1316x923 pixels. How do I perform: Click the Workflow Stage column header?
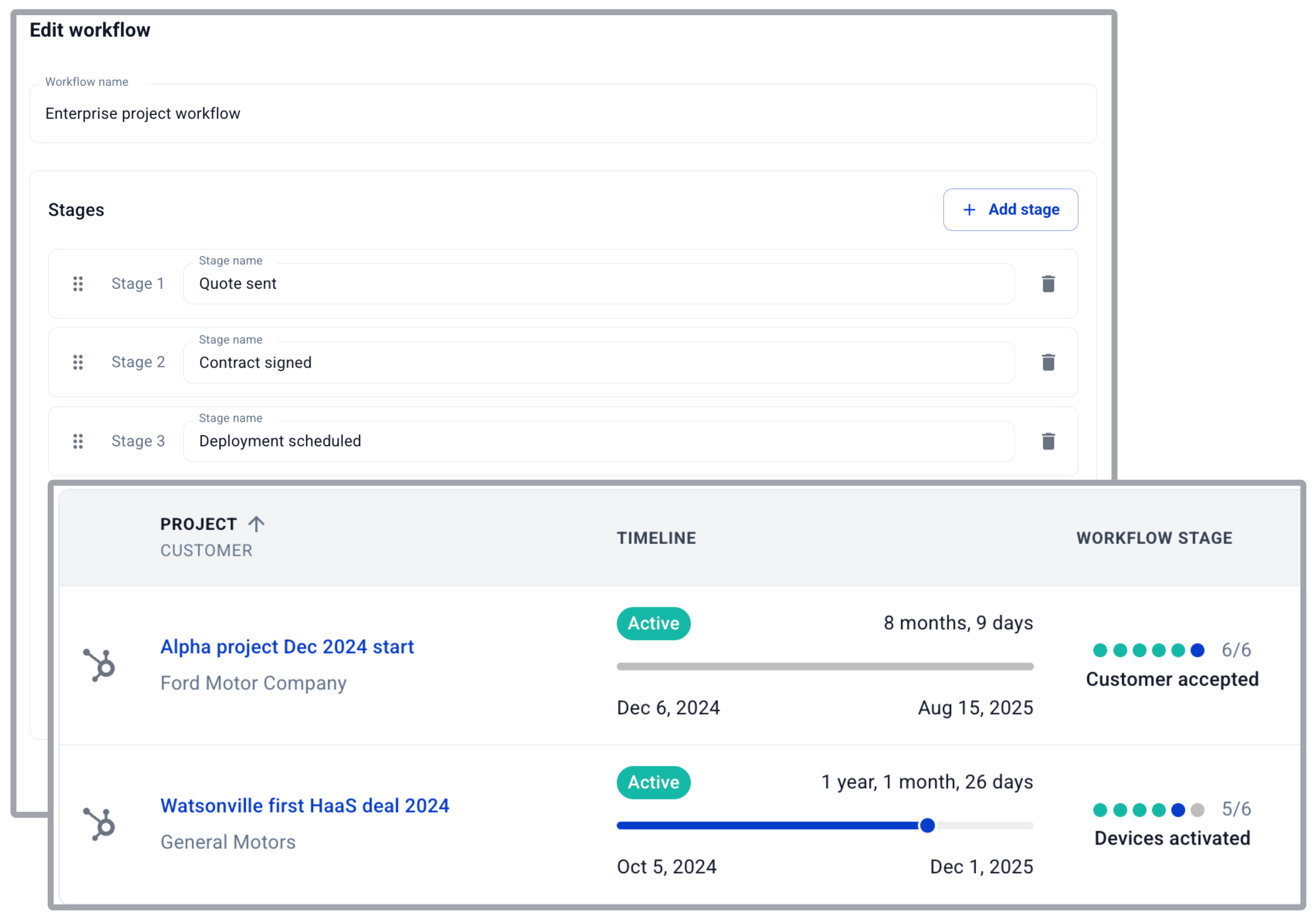1154,538
